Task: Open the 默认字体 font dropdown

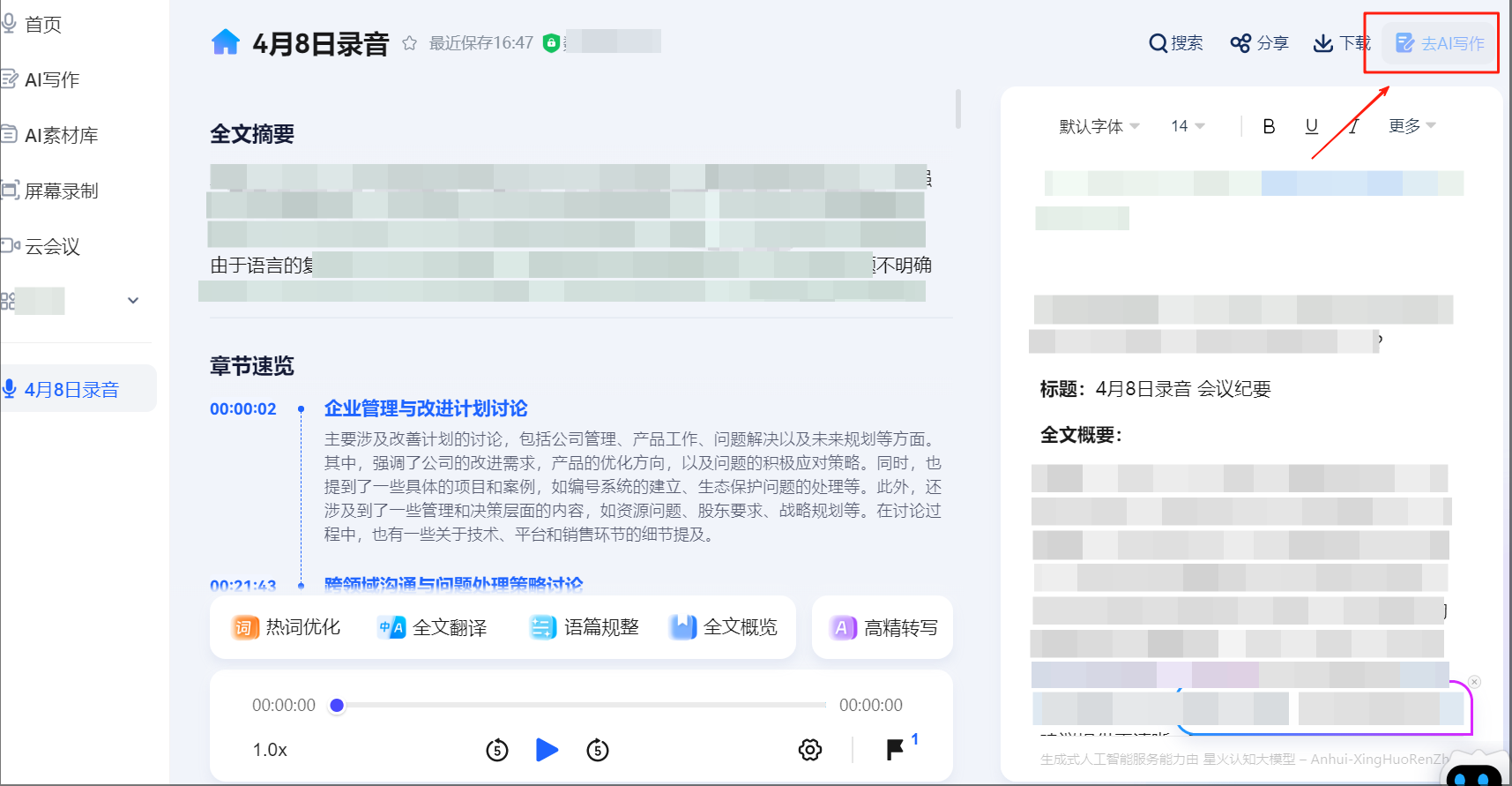Action: (x=1099, y=126)
